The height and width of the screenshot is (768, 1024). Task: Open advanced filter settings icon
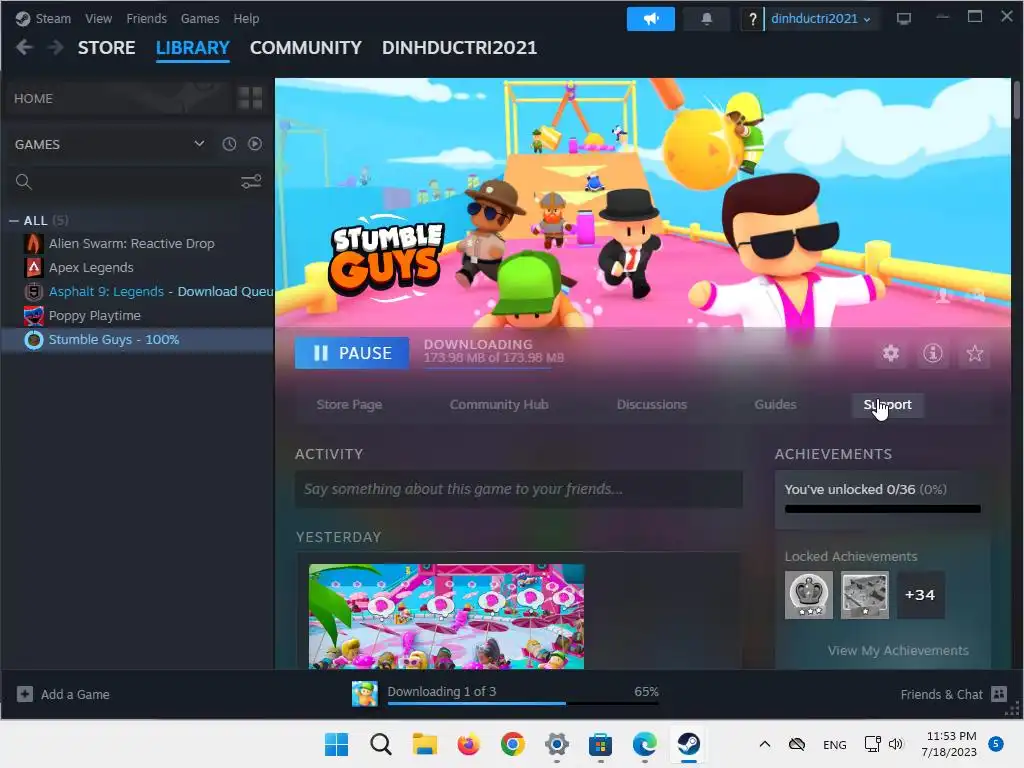pyautogui.click(x=251, y=182)
